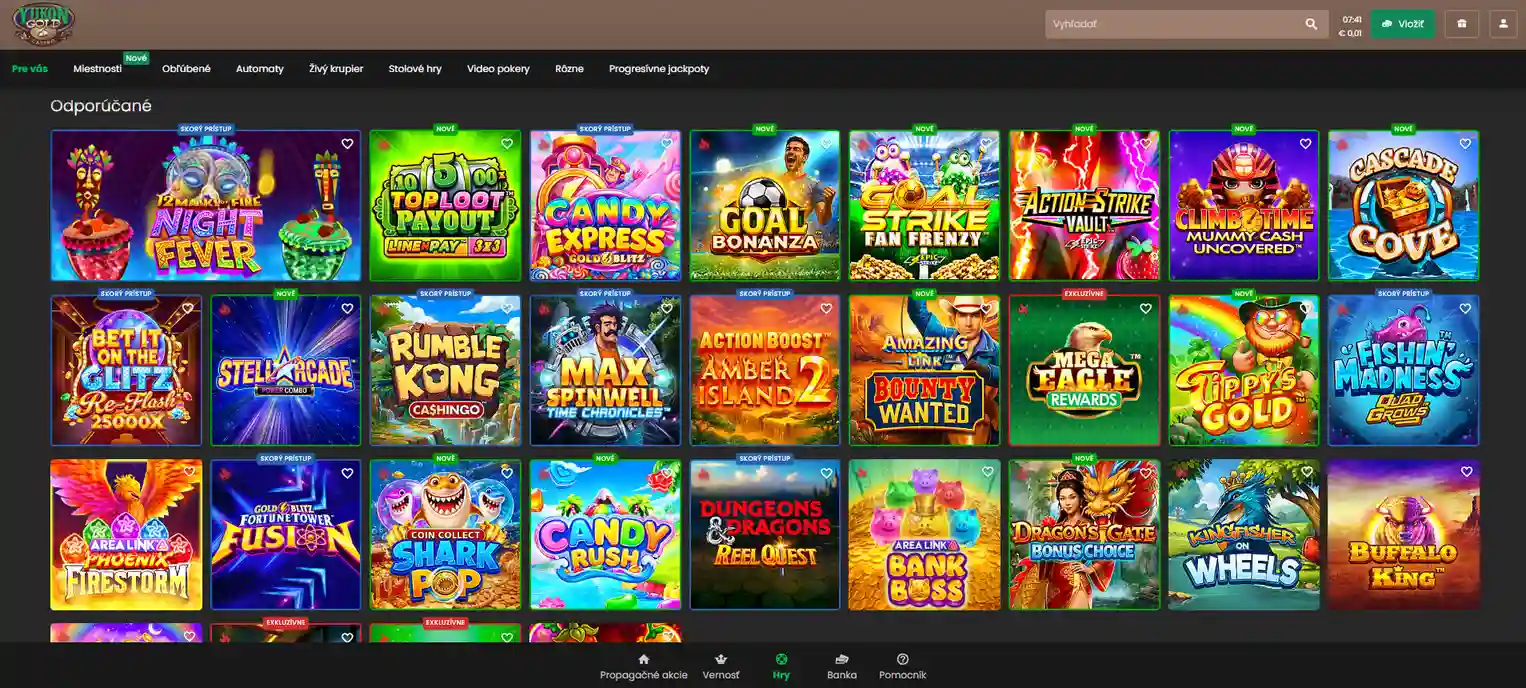Click the Odporúčané section heading
The image size is (1526, 688).
101,106
